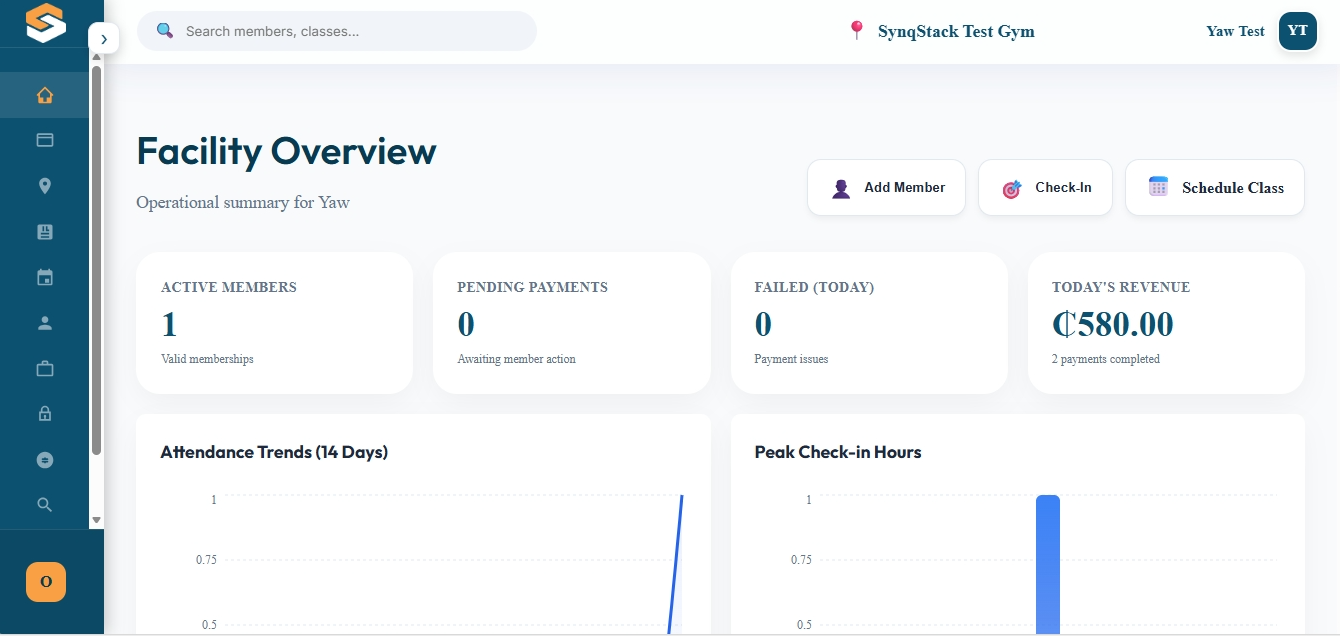Viewport: 1340px width, 636px height.
Task: Expand the sidebar with the chevron arrow
Action: point(104,38)
